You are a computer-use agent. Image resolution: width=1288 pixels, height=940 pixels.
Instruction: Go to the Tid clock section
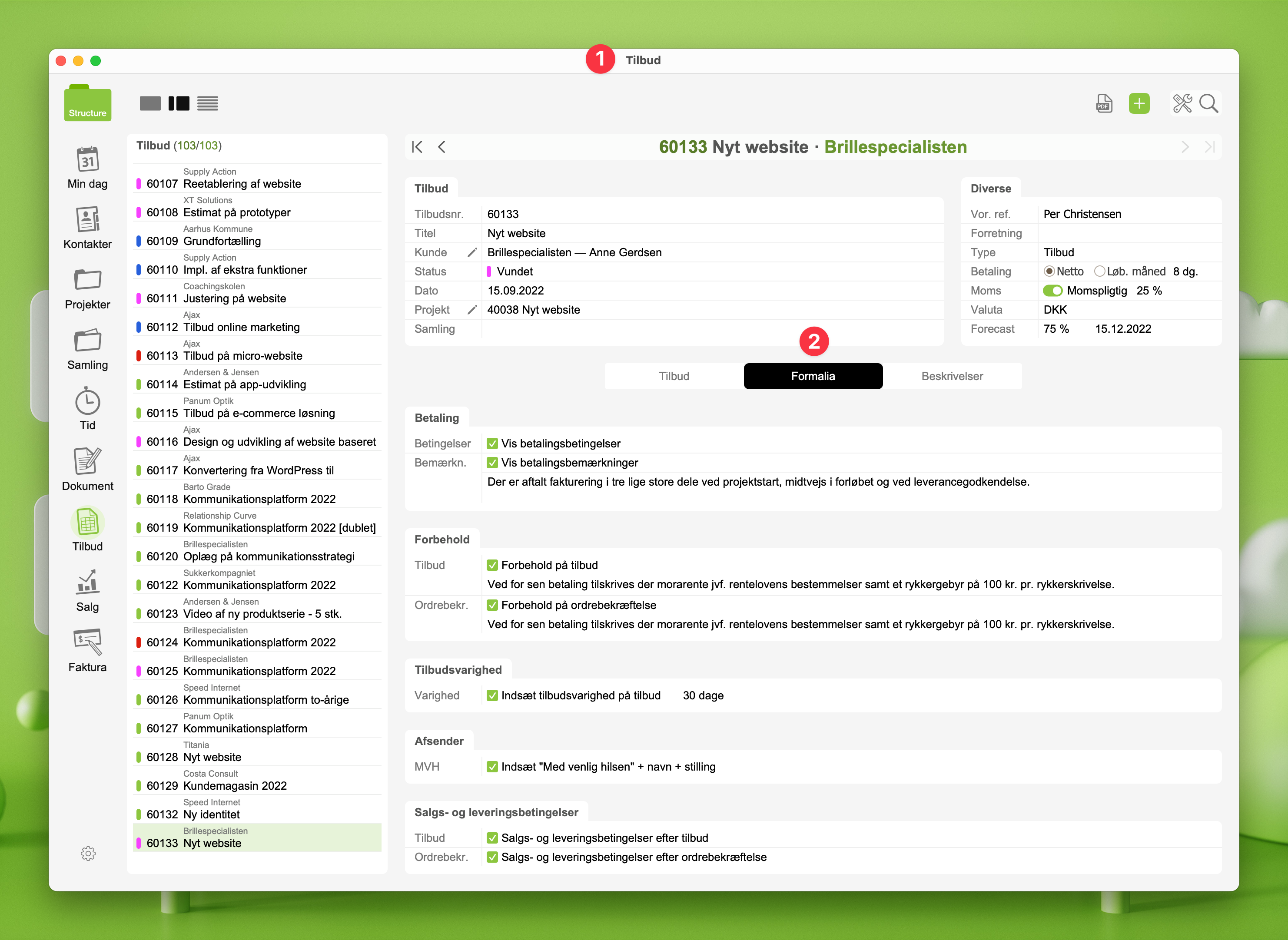pyautogui.click(x=87, y=402)
